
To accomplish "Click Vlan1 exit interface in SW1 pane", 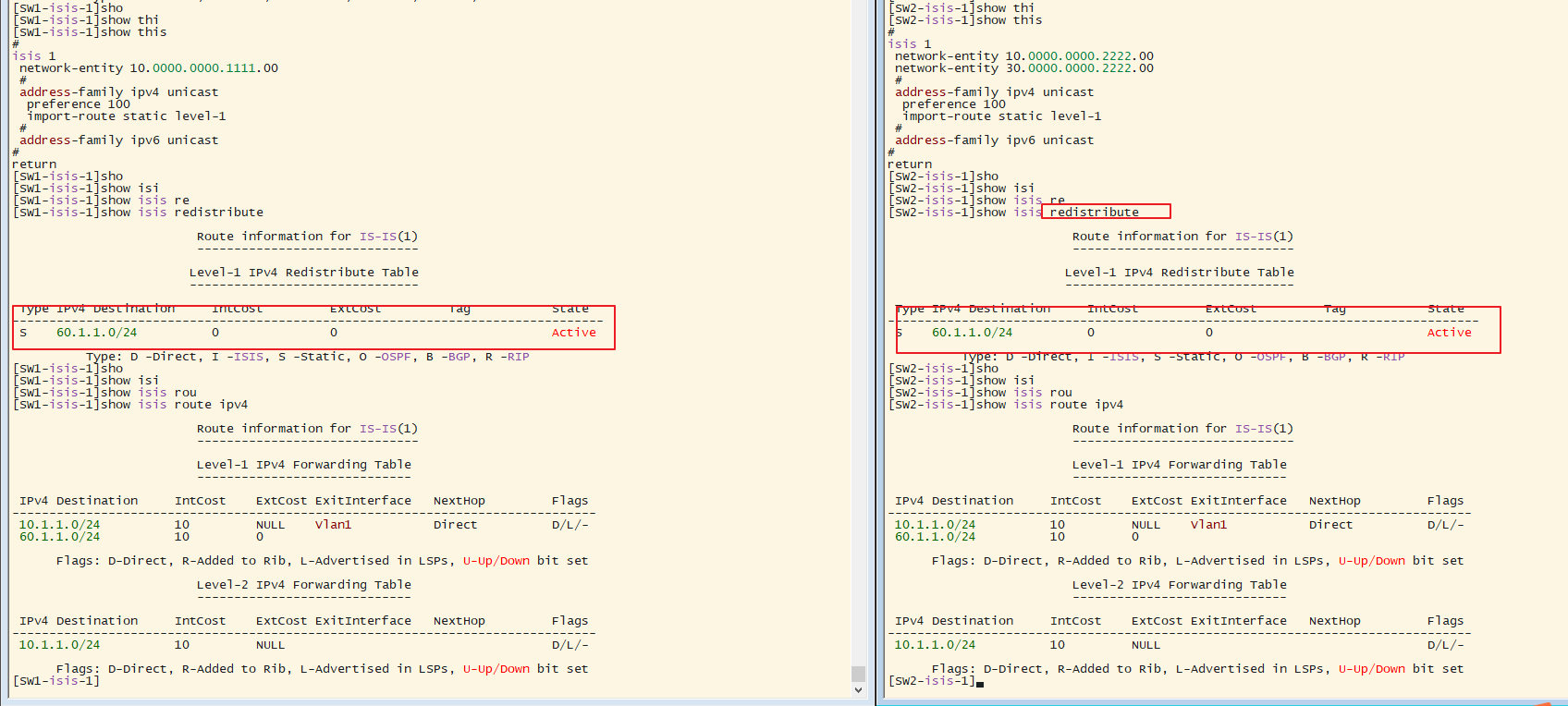I will pos(333,525).
